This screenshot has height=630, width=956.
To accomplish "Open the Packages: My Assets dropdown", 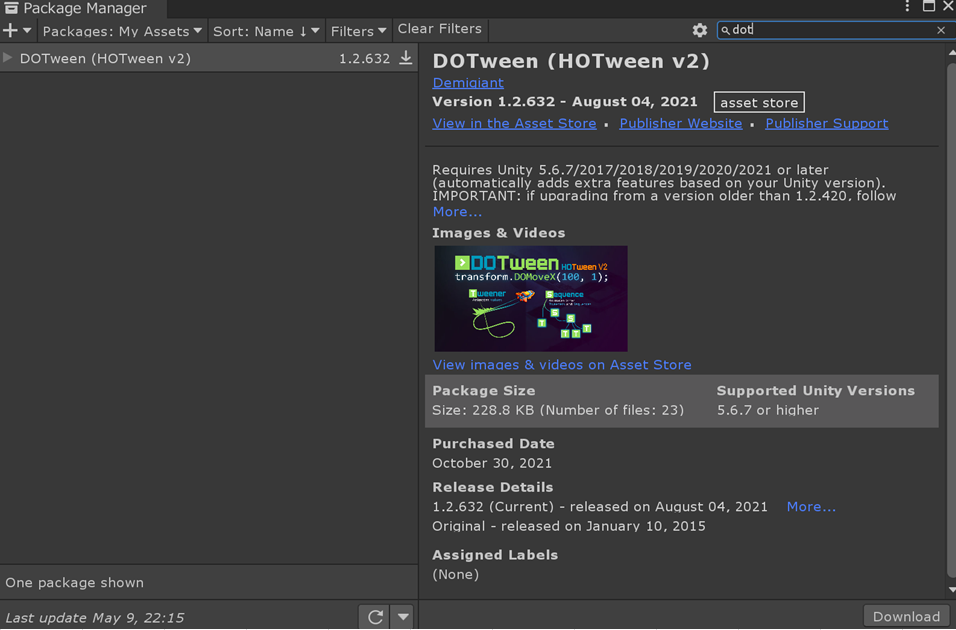I will coord(121,31).
